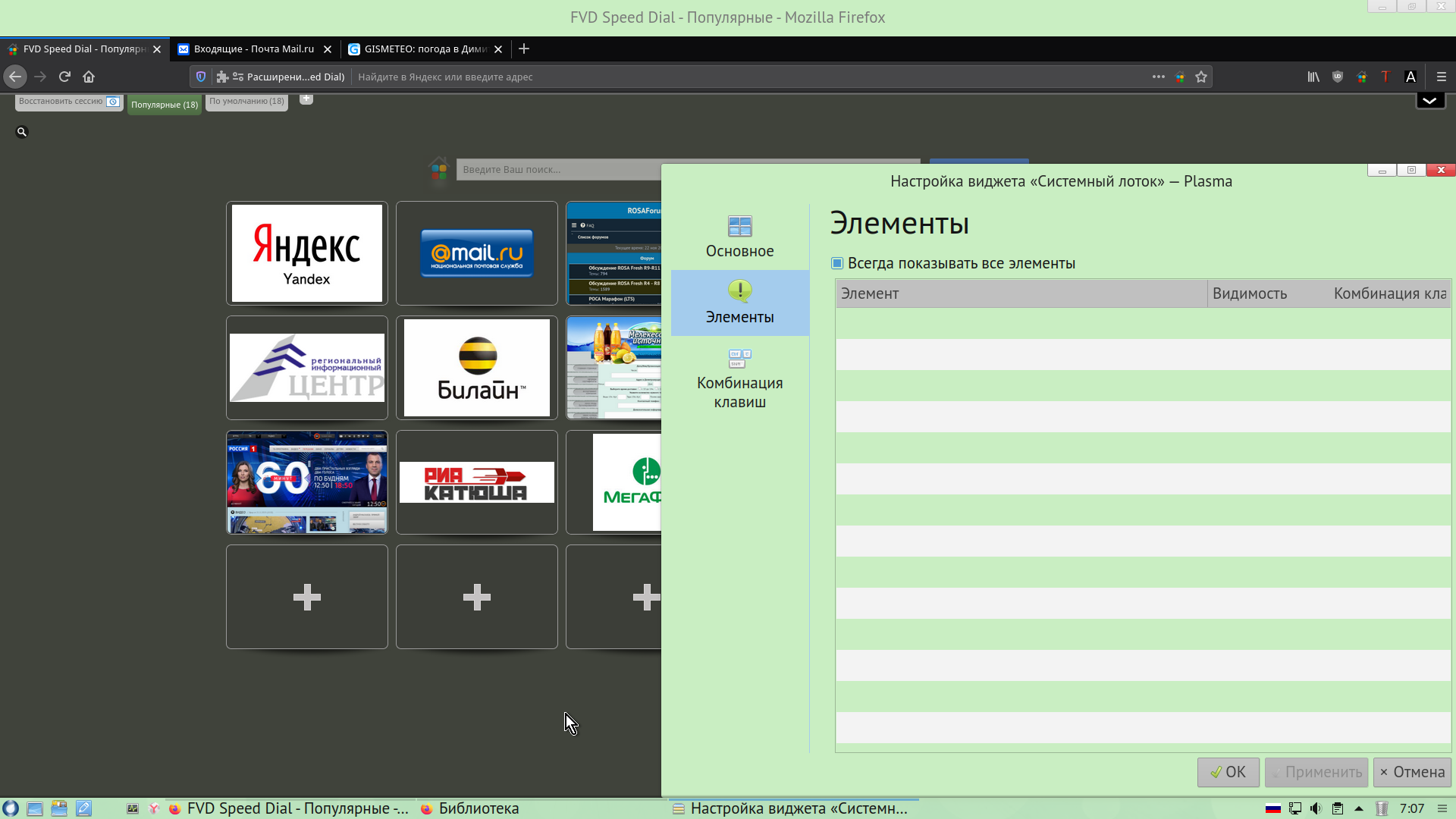1456x819 pixels.
Task: Click the Firefox home icon
Action: (89, 77)
